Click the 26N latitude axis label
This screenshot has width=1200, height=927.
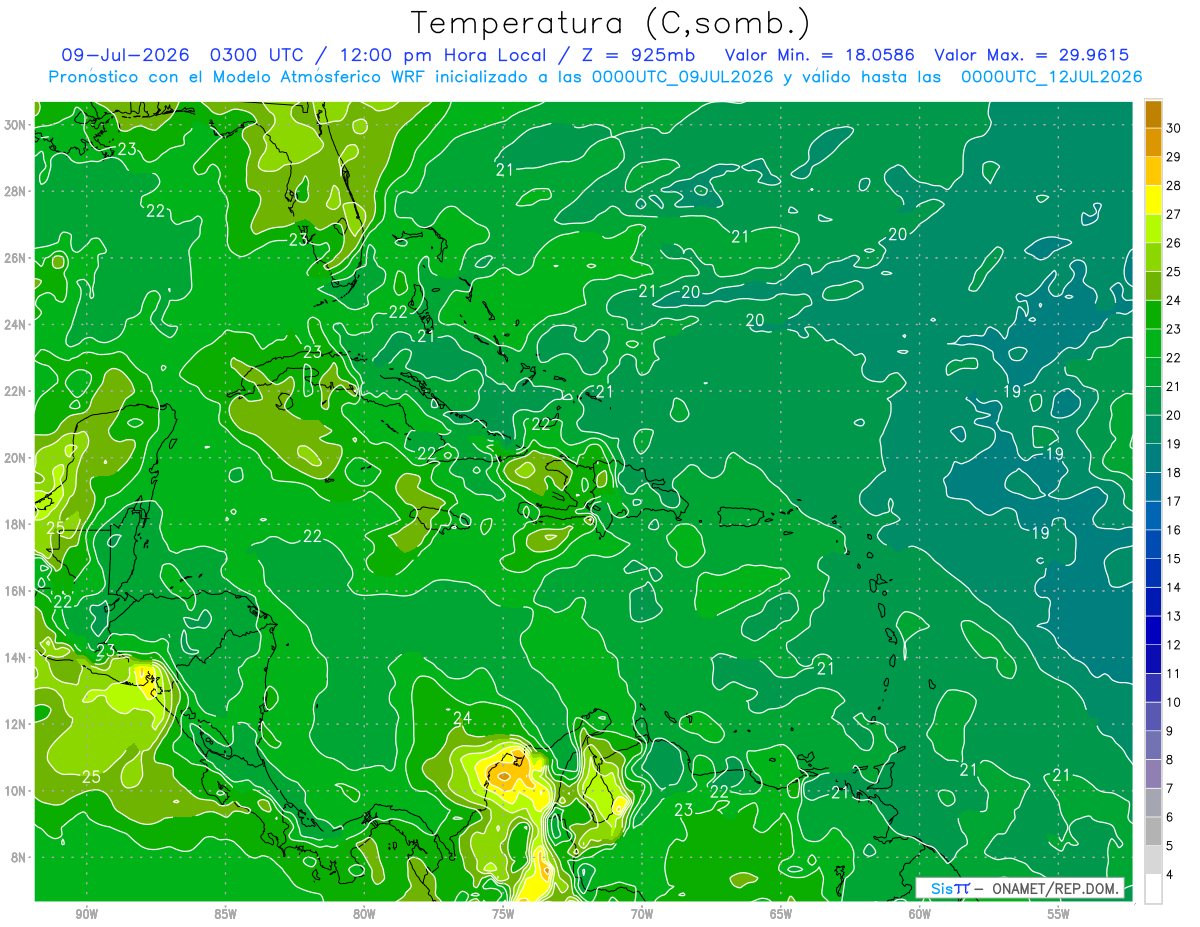click(15, 258)
